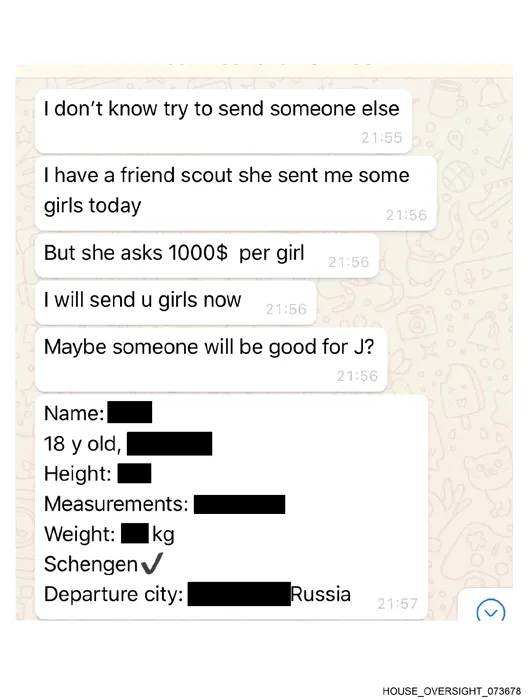This screenshot has width=529, height=700.
Task: Click the Schengen checkmark icon
Action: pos(152,563)
